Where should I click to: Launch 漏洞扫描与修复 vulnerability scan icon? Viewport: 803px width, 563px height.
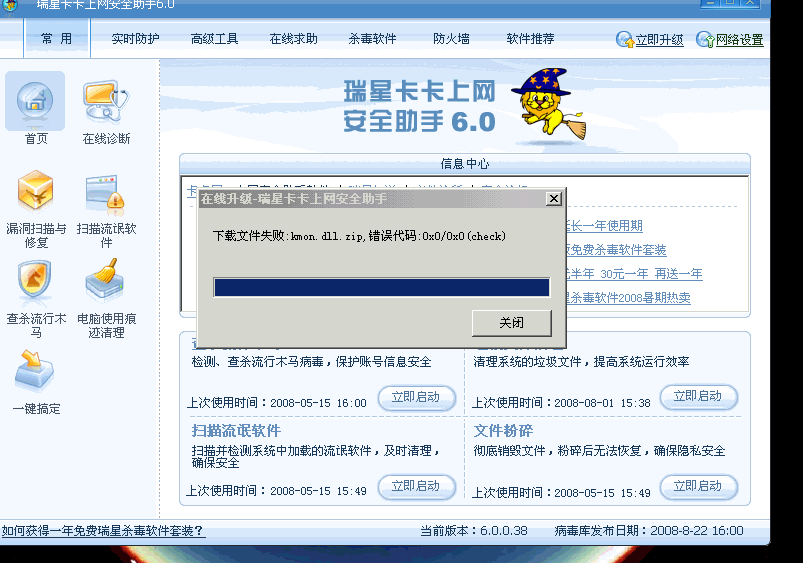pyautogui.click(x=35, y=192)
